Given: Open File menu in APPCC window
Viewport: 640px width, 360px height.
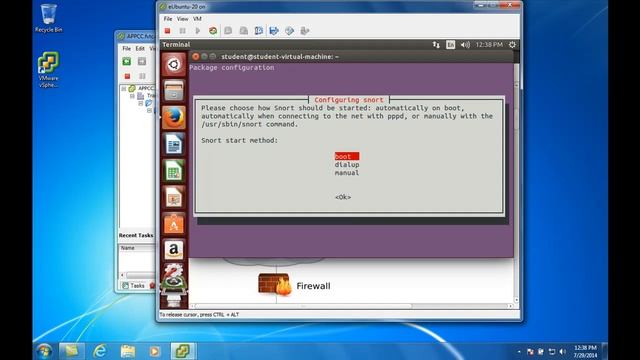Looking at the screenshot, I should (127, 49).
